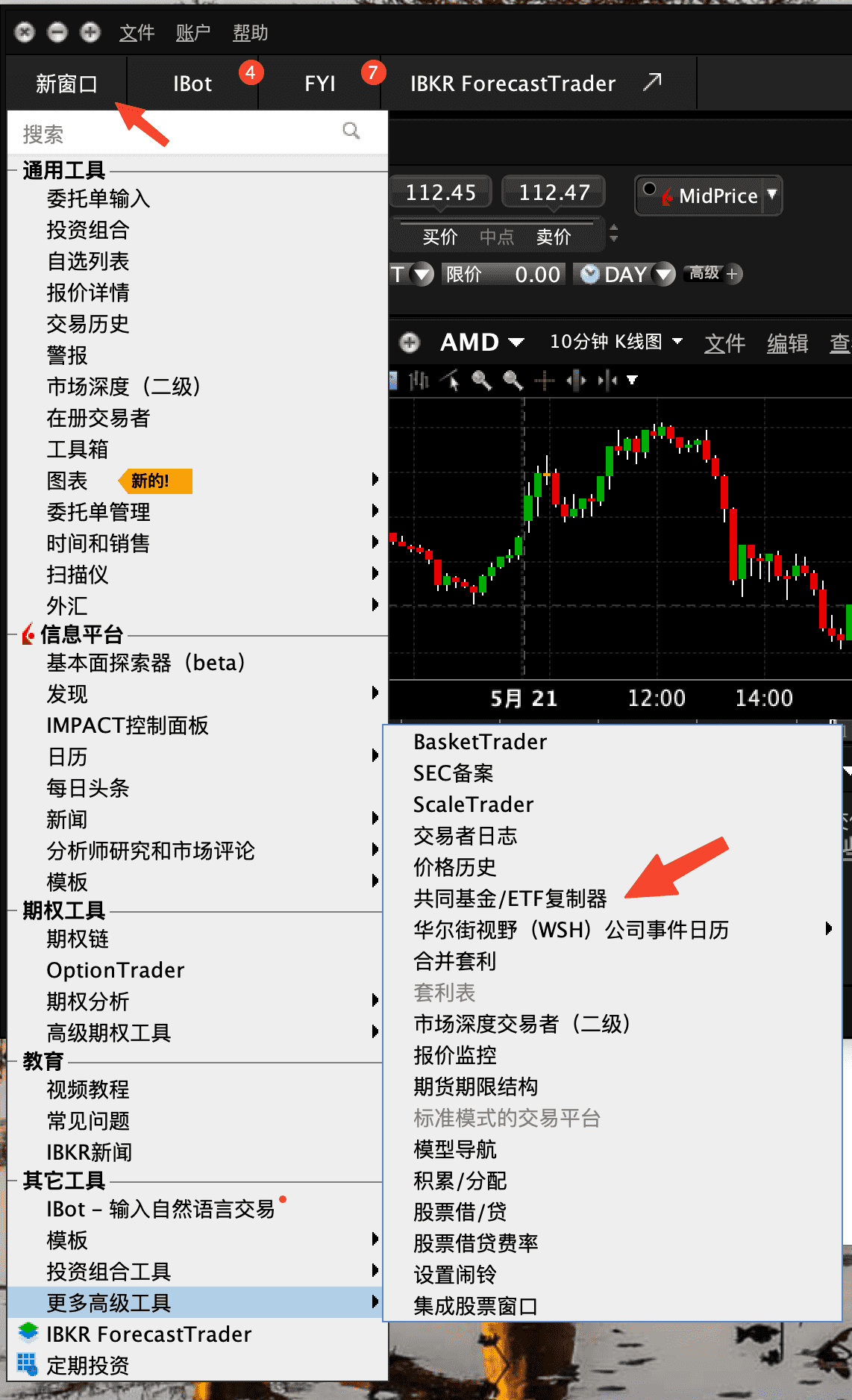
Task: Open the order type dropdown arrow left of 限价
Action: click(422, 274)
